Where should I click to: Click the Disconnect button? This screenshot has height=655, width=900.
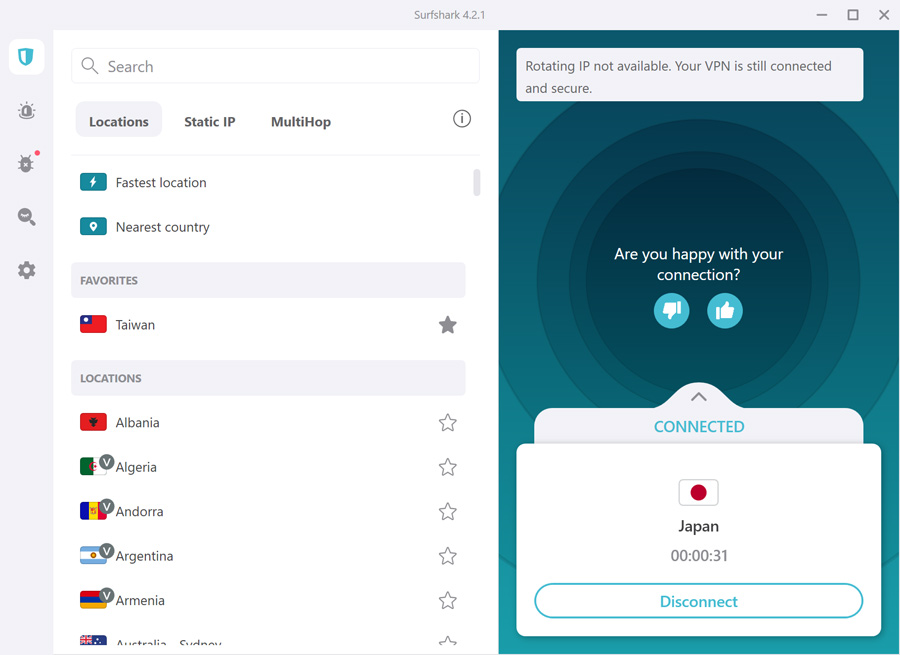click(699, 601)
